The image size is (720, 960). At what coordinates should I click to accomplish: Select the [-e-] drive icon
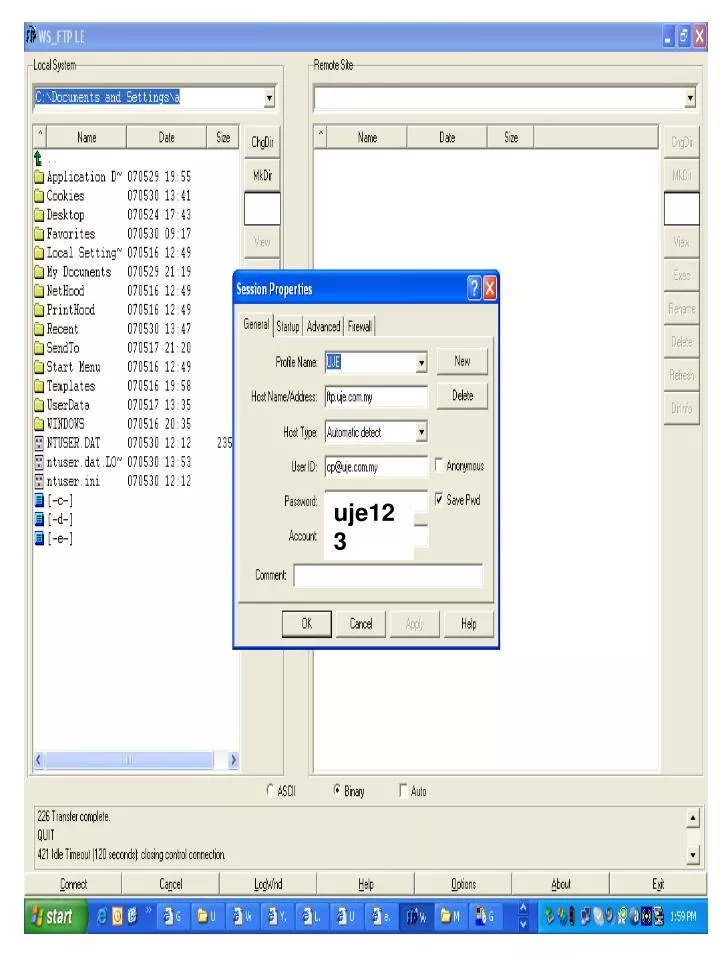point(39,539)
